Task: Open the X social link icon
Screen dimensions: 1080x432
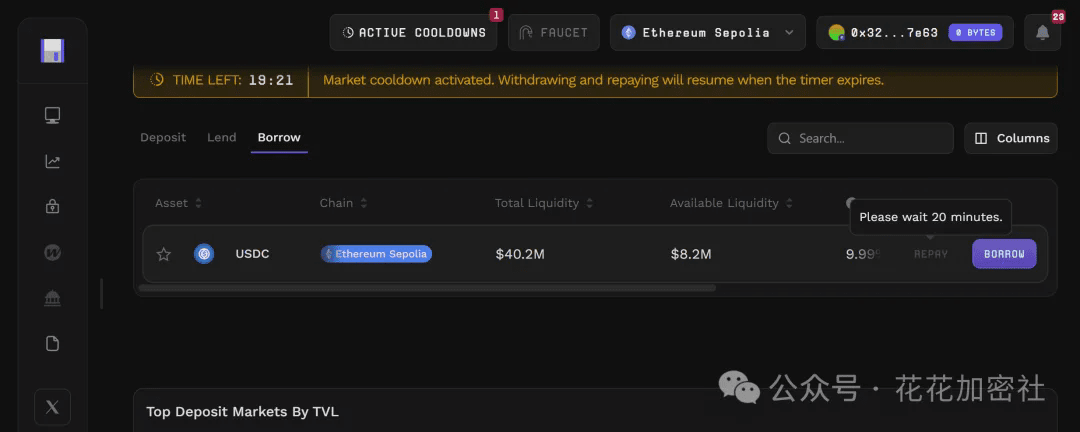Action: coord(52,407)
